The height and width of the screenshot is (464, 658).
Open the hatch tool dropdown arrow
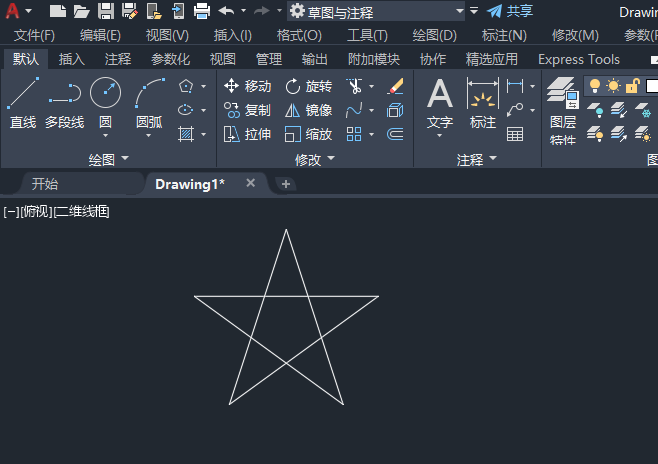tap(204, 135)
